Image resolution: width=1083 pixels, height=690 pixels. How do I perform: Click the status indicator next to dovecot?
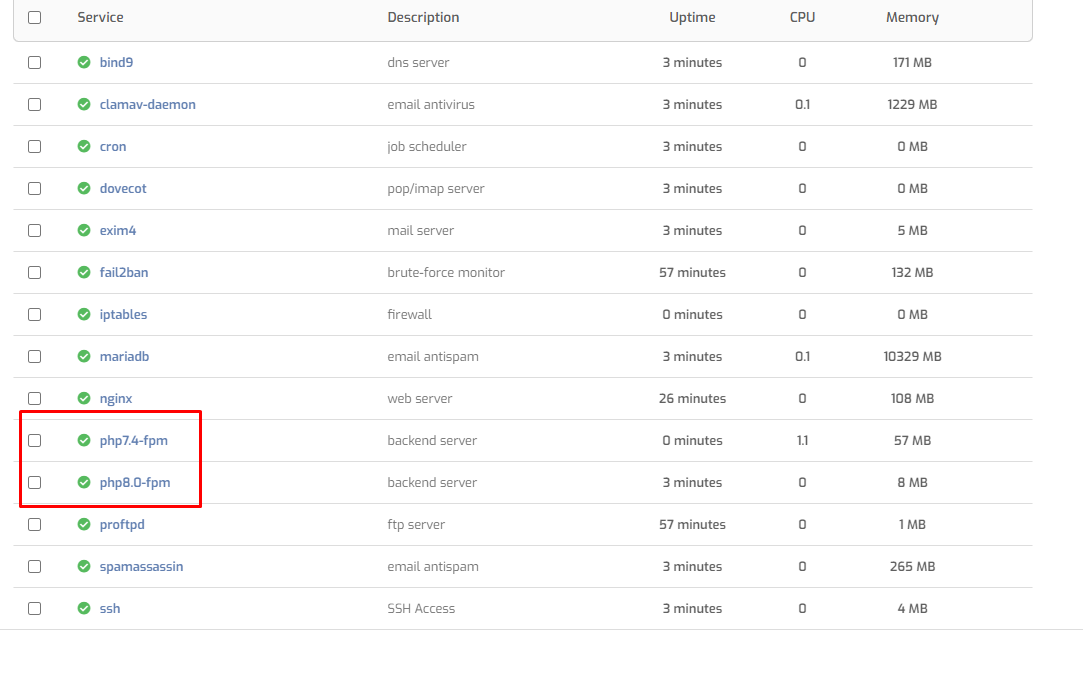click(x=84, y=188)
